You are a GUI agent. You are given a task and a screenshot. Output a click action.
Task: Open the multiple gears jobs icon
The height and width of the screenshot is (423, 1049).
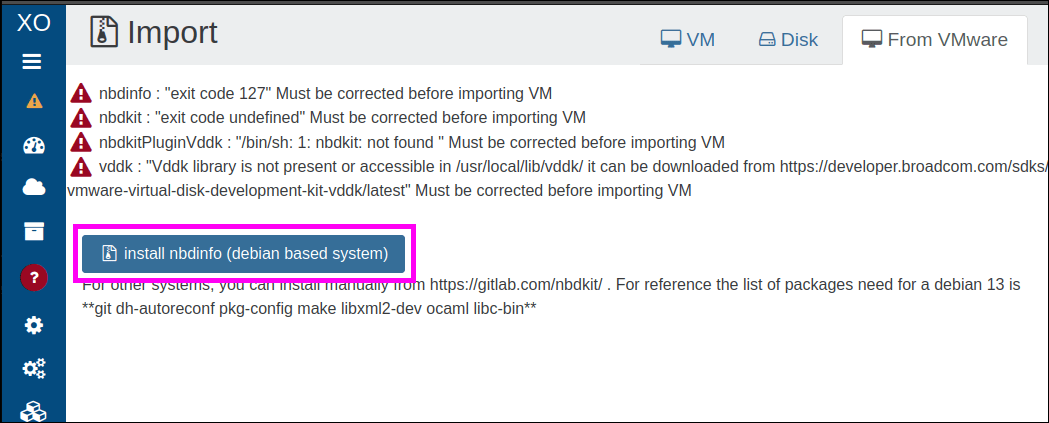click(33, 367)
